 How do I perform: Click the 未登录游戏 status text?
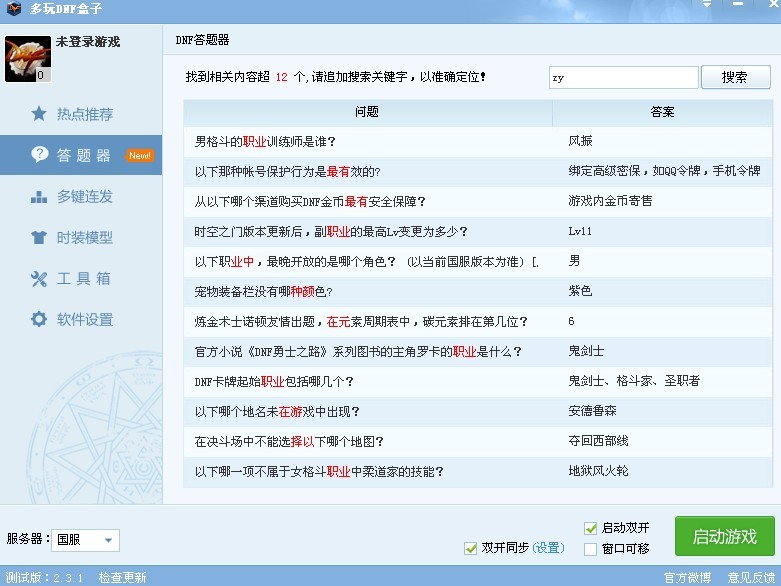88,42
